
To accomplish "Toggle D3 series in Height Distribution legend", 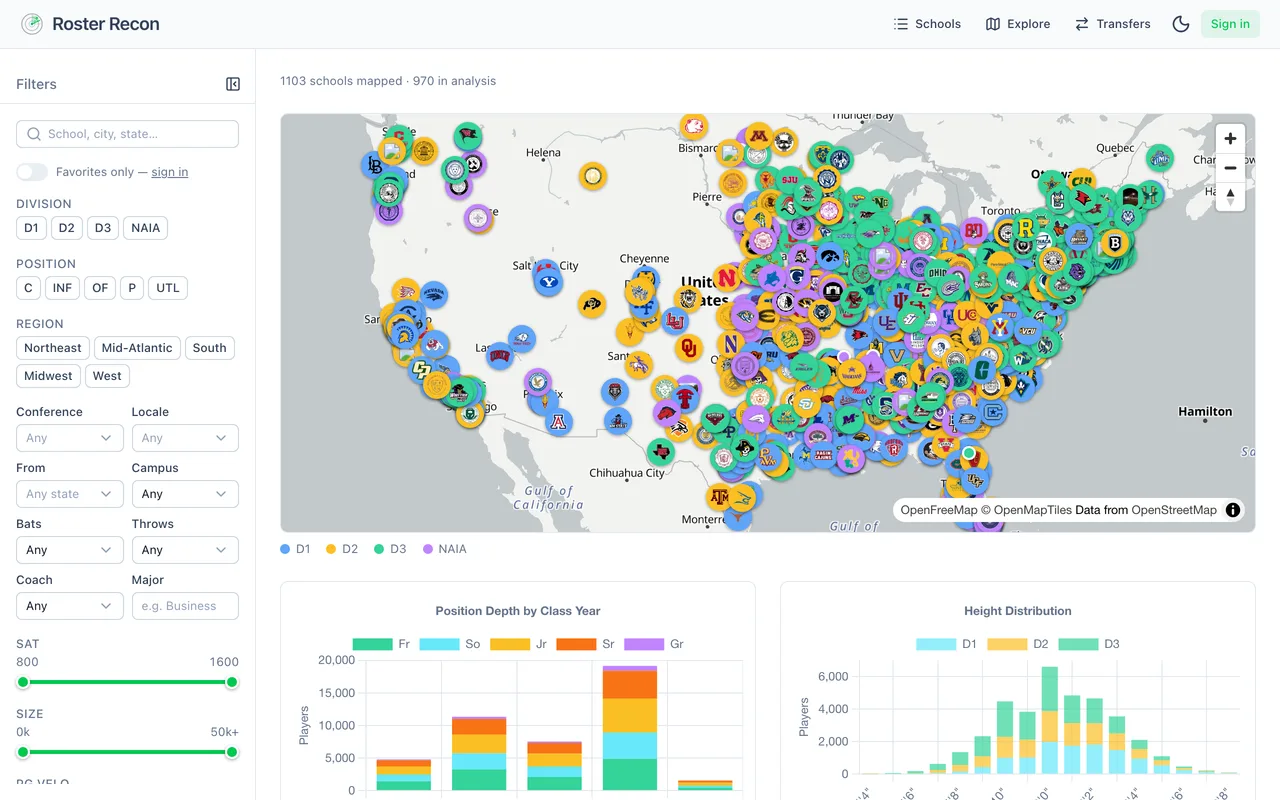I will point(1089,644).
